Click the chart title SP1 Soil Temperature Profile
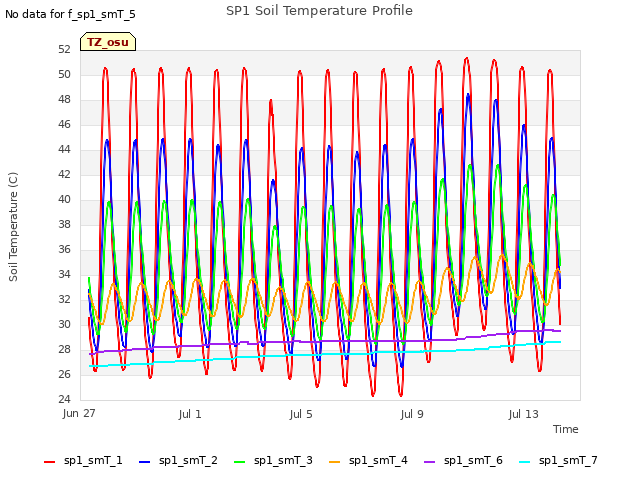Screen dimensions: 640x480 pos(319,11)
